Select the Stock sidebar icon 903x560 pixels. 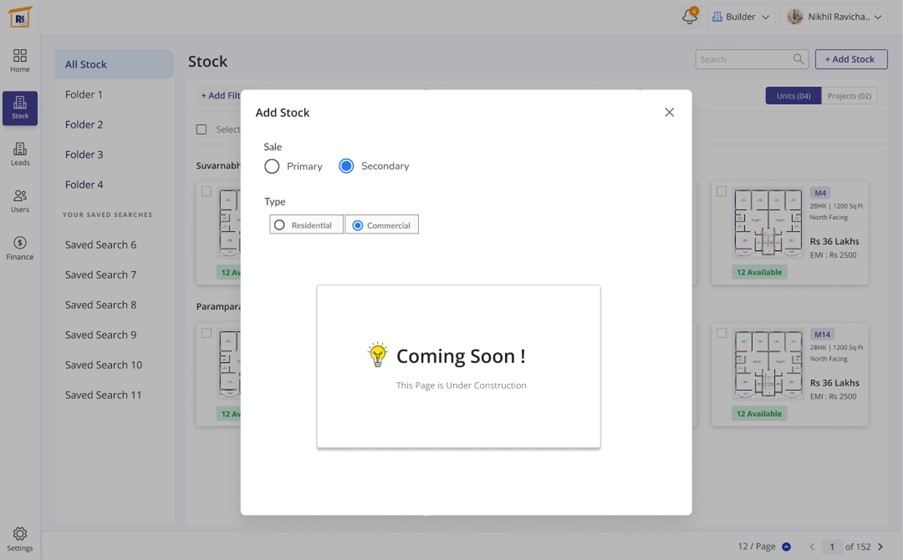[x=20, y=107]
